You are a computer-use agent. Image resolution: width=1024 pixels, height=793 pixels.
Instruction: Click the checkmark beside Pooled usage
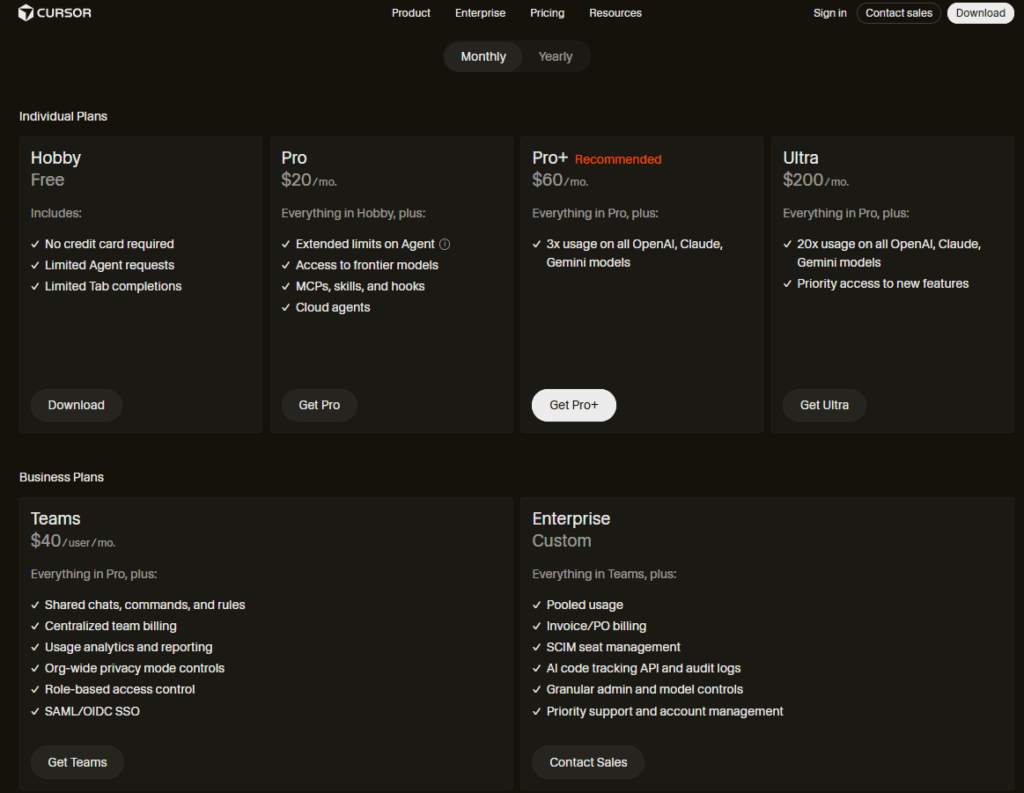537,604
